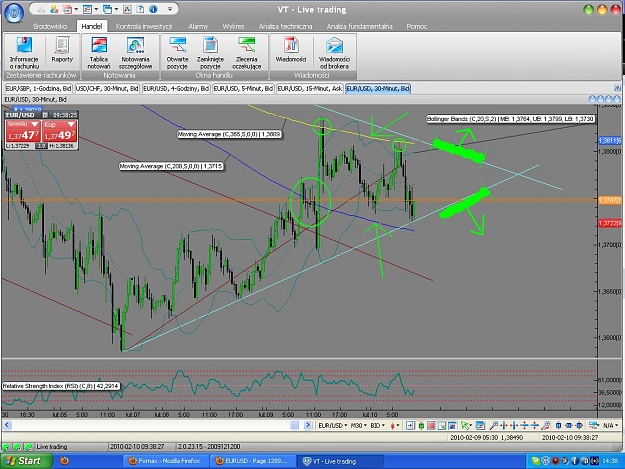Click chart scroll right arrow near symbol selector

(308, 426)
